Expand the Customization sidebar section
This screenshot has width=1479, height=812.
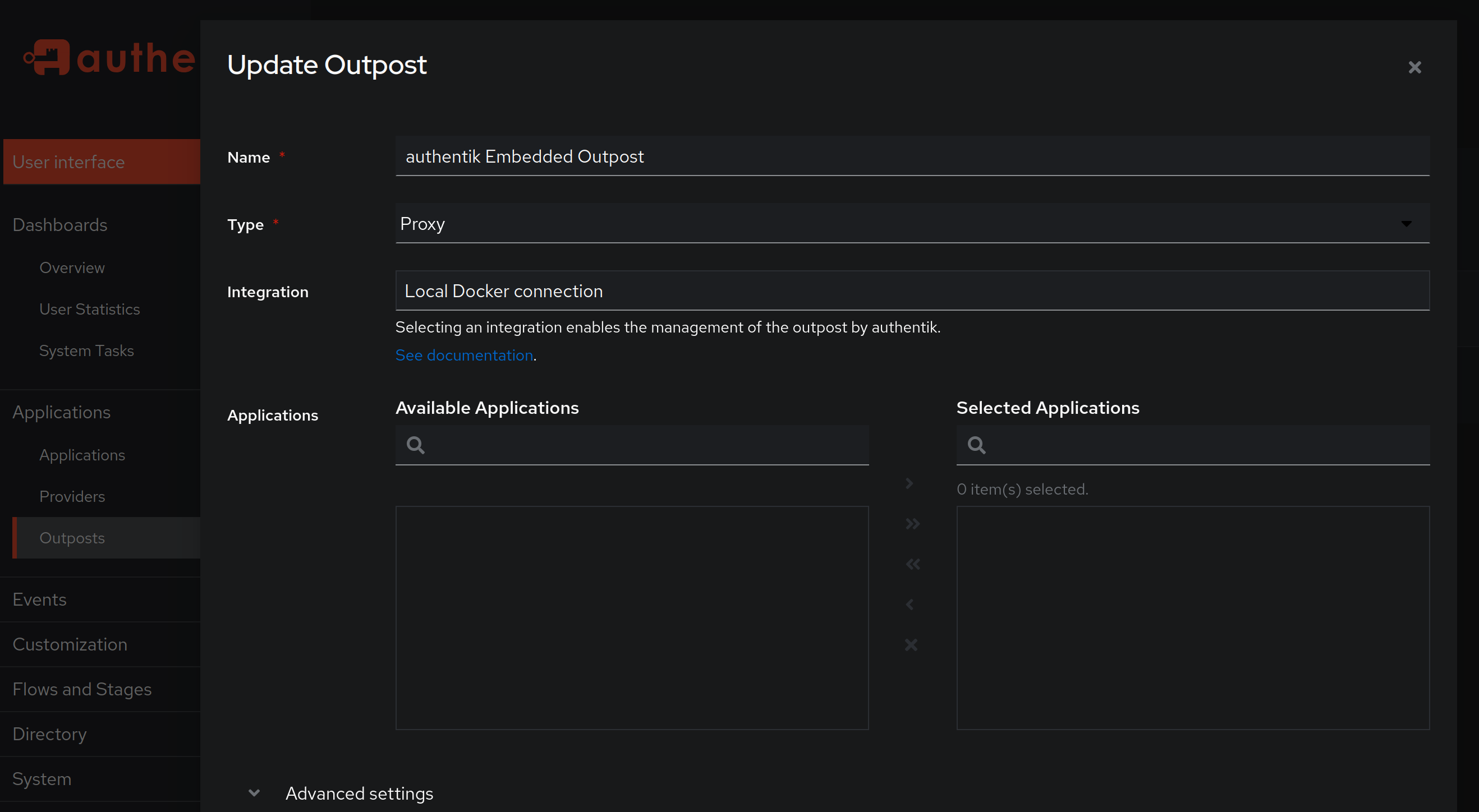pyautogui.click(x=70, y=644)
